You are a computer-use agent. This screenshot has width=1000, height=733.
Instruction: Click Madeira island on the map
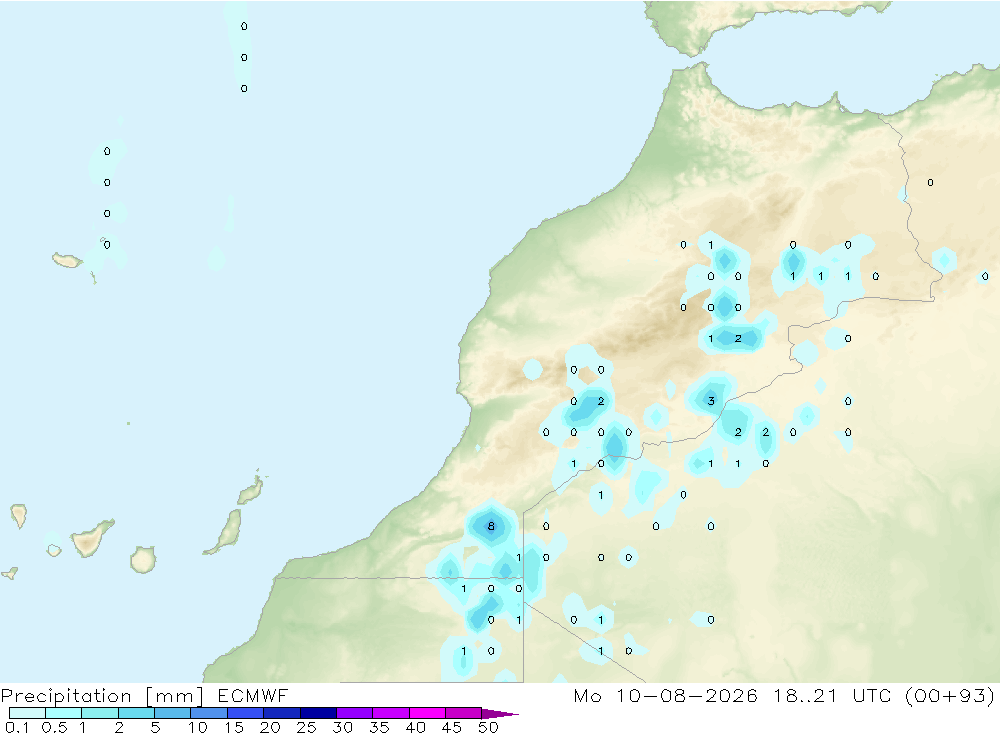67,260
